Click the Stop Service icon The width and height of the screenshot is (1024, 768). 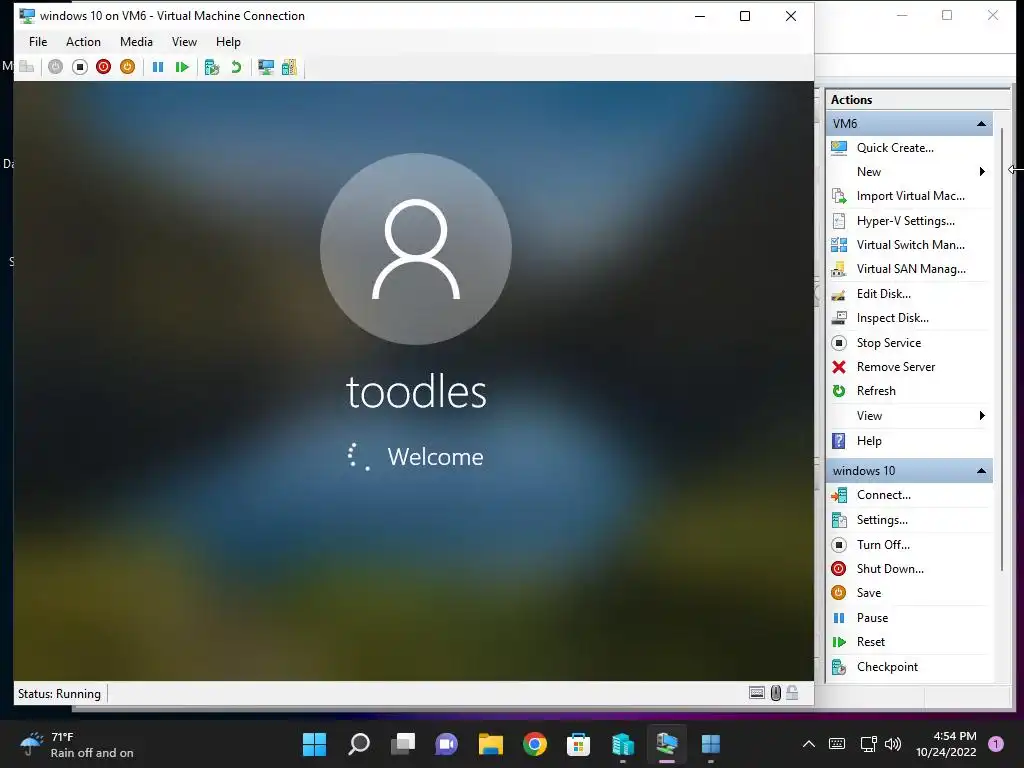839,343
